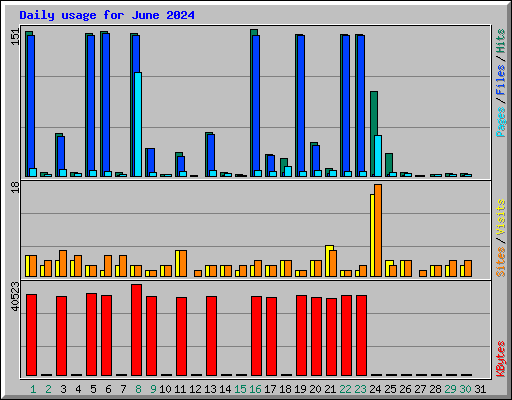This screenshot has height=400, width=512.
Task: Click the red KBytes bar for day 23
Action: pos(361,335)
